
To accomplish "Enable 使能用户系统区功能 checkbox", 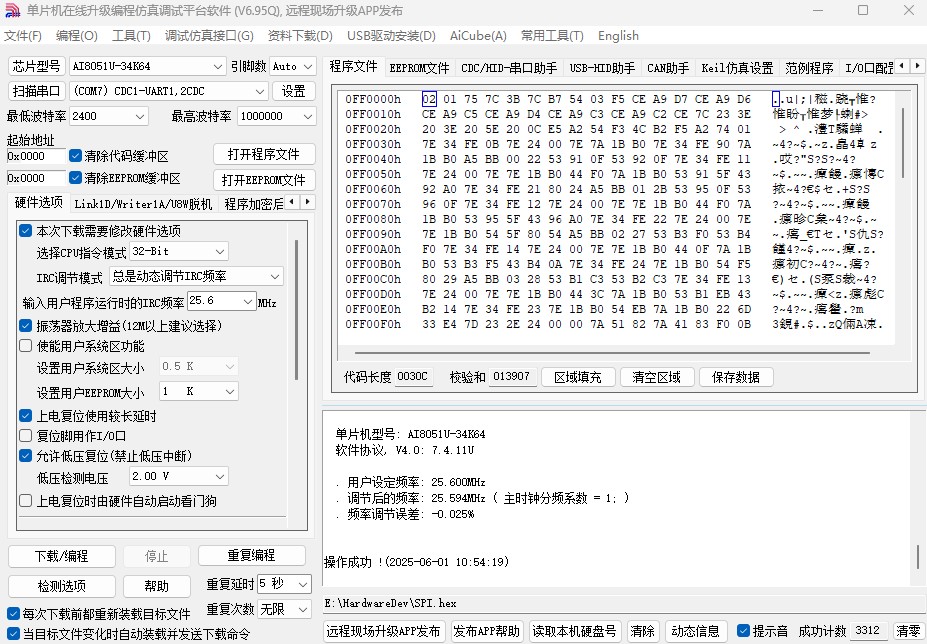I will (x=25, y=346).
